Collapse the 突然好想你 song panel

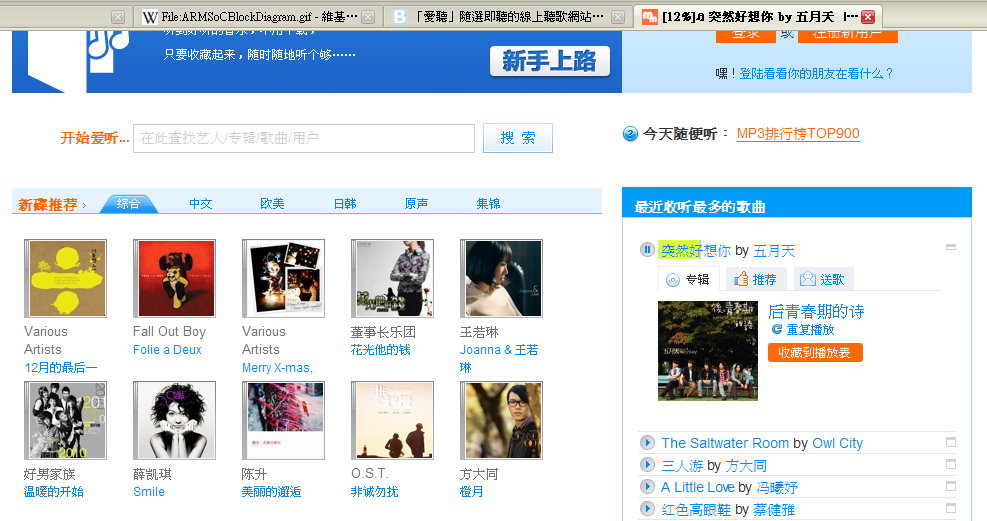(x=951, y=247)
